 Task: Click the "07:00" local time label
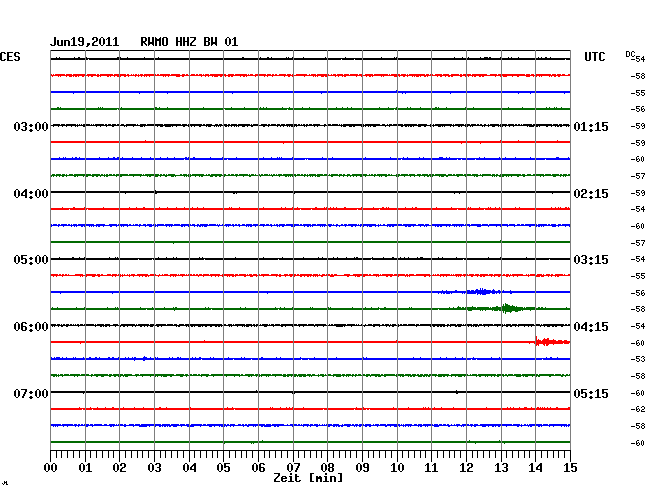31,393
